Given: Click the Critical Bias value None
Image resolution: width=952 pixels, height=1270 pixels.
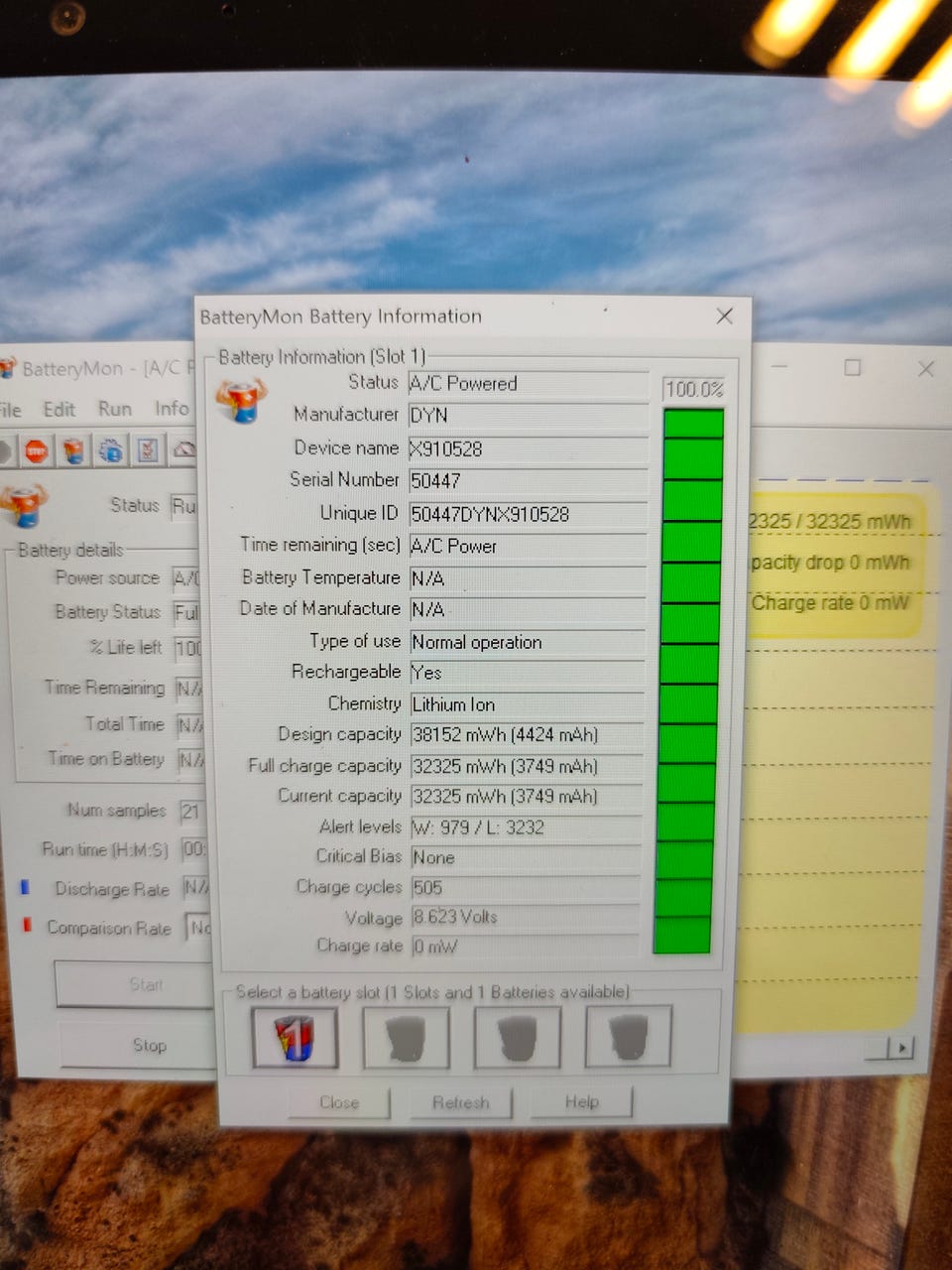Looking at the screenshot, I should [x=525, y=857].
